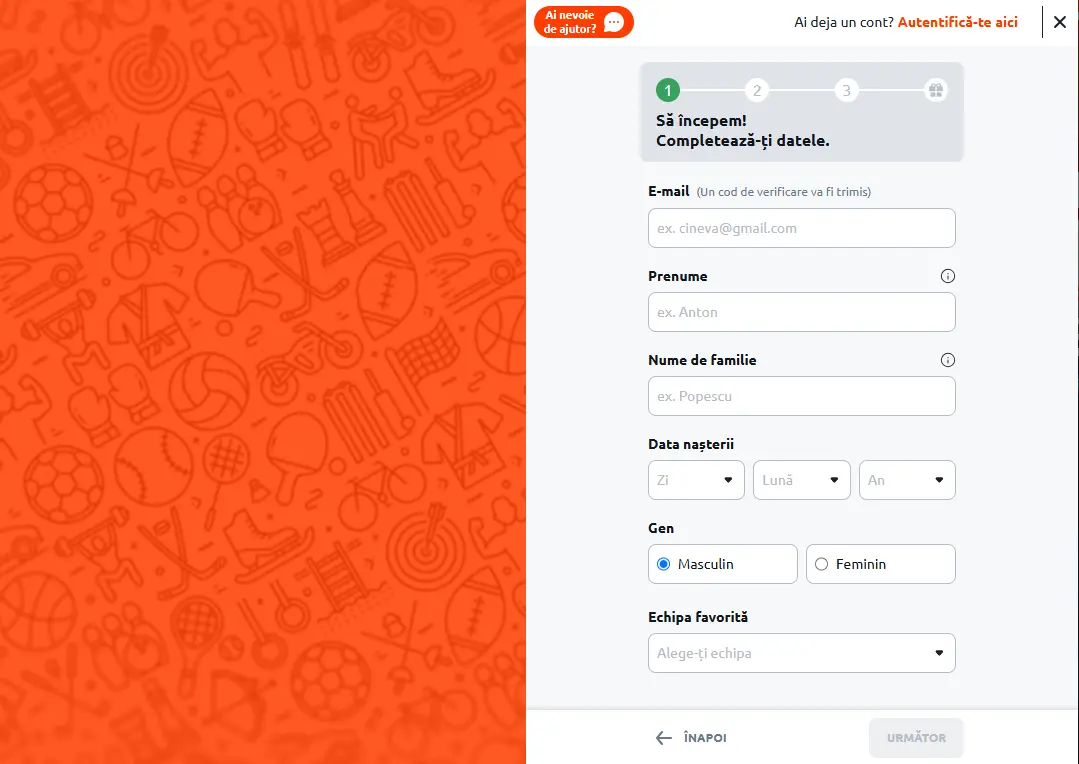Viewport: 1079px width, 764px height.
Task: Click step 1 green circle indicator
Action: point(668,91)
